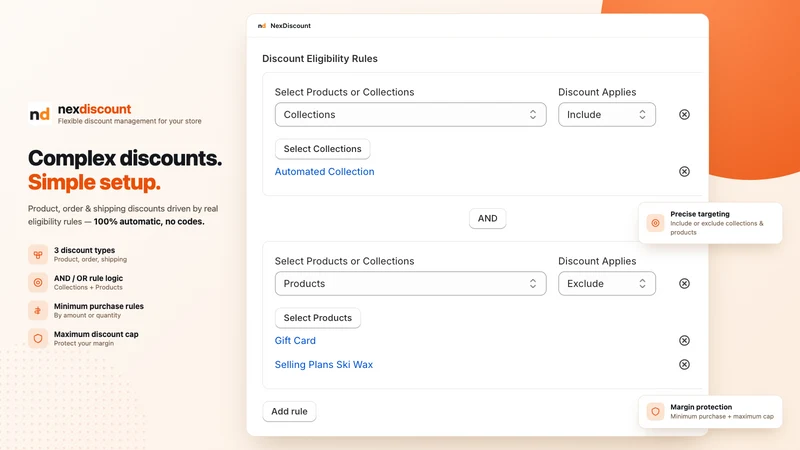Viewport: 800px width, 450px height.
Task: Click the Margin protection title text
Action: click(701, 407)
